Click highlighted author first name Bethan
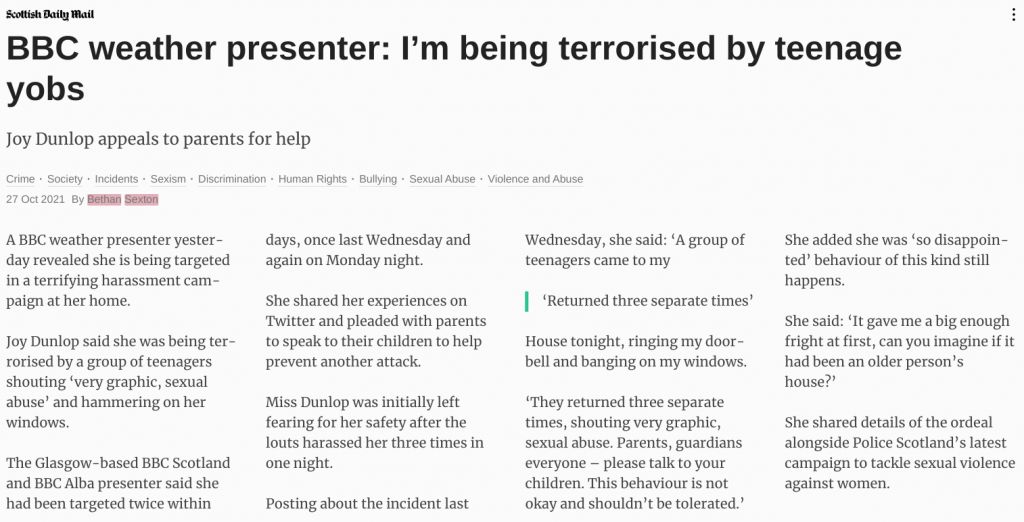The height and width of the screenshot is (522, 1024). tap(104, 199)
